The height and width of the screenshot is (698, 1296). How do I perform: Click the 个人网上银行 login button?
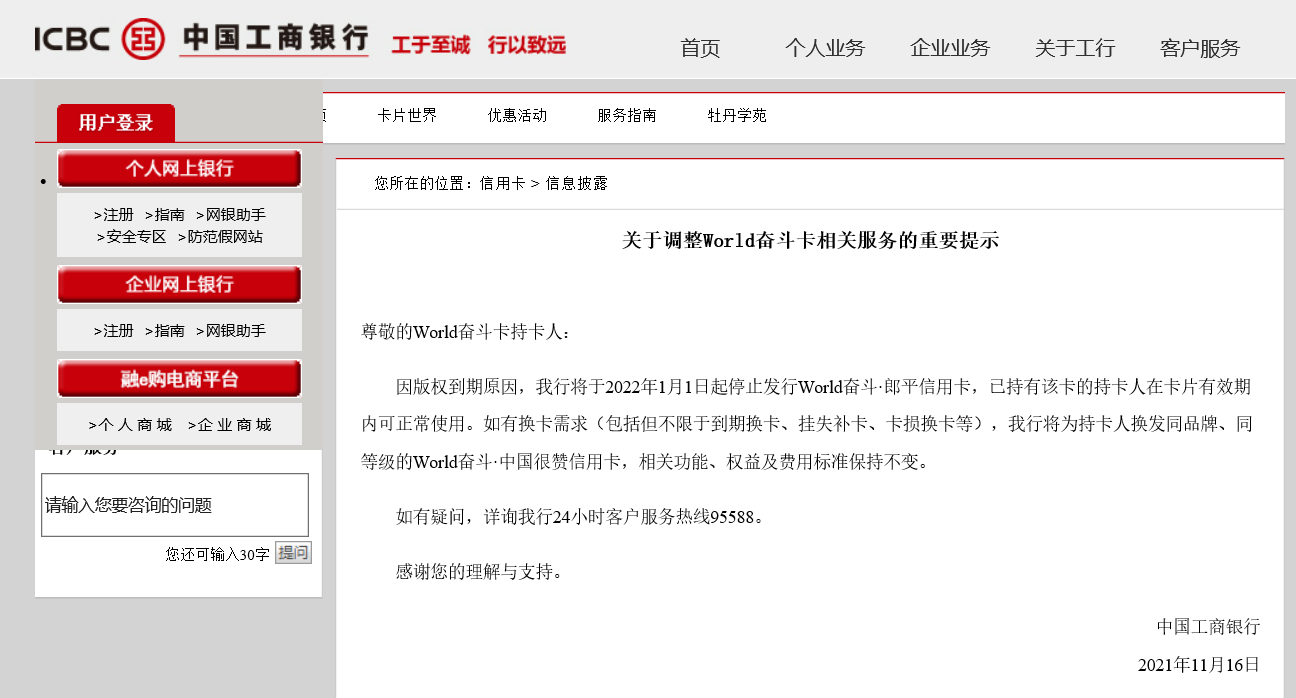[179, 168]
